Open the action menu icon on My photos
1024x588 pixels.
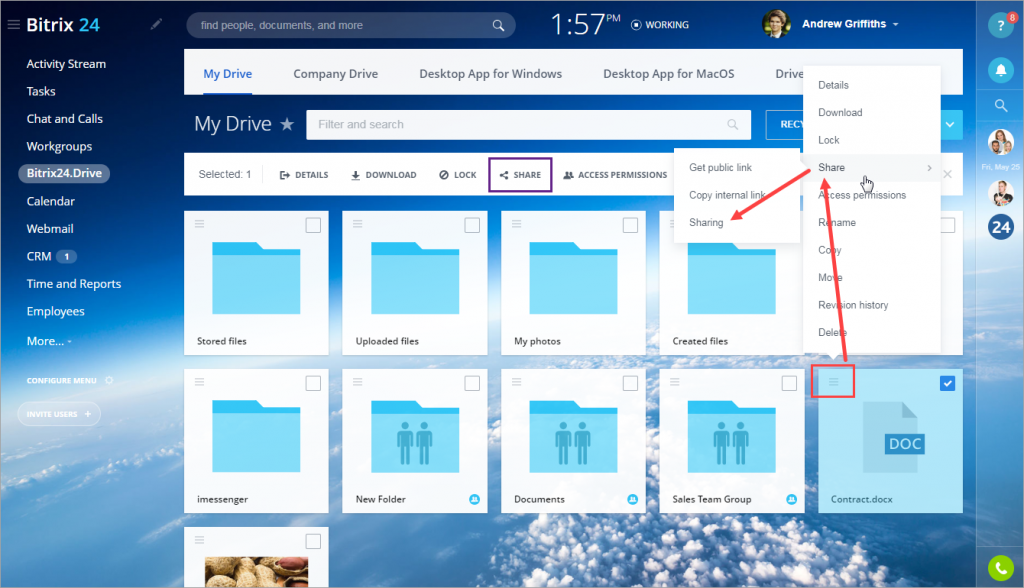[x=516, y=223]
